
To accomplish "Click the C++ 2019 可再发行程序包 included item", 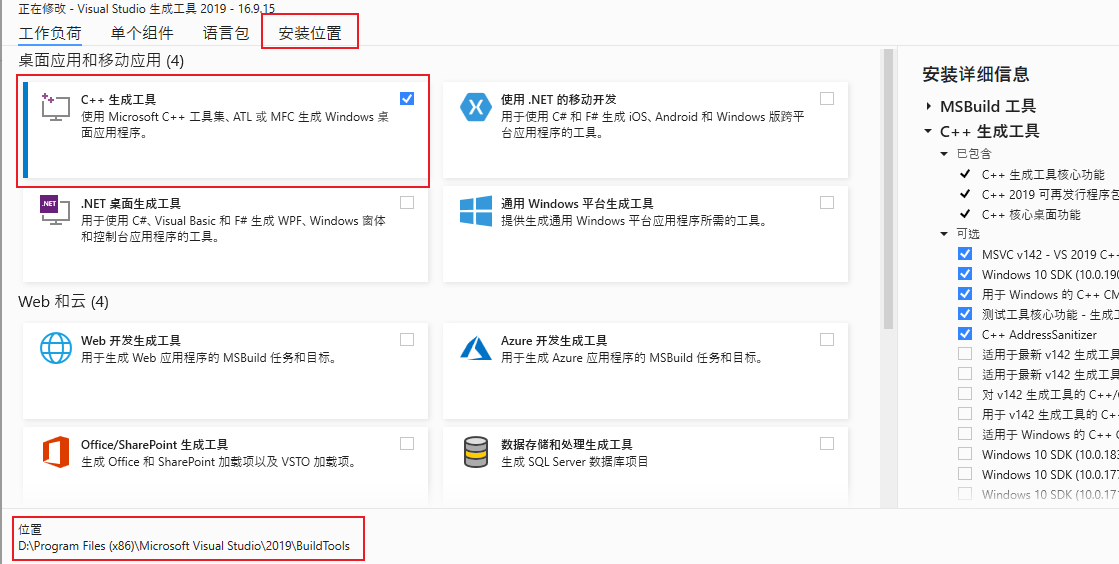I will tap(1050, 194).
